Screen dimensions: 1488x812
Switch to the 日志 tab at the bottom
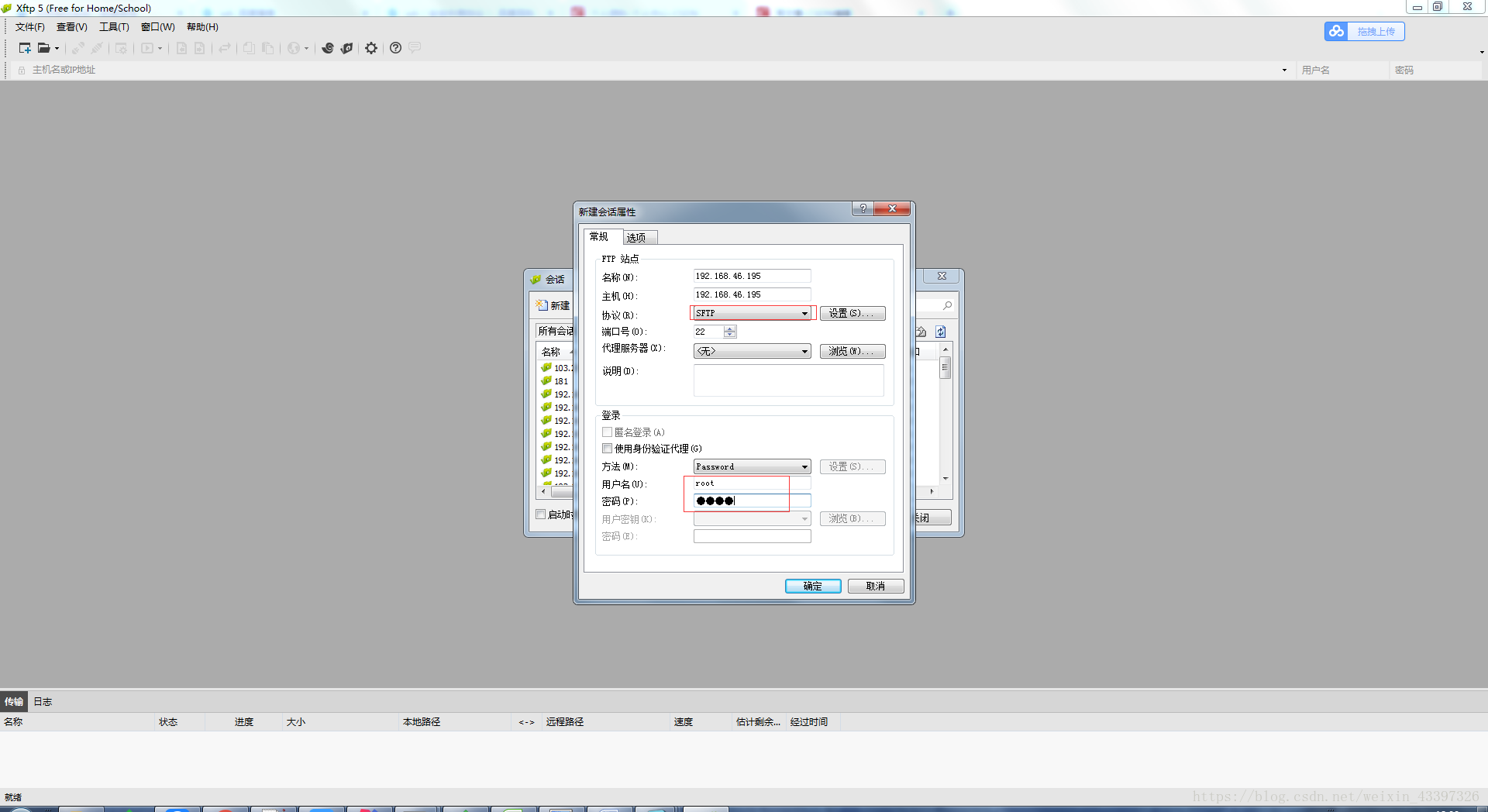[x=43, y=701]
